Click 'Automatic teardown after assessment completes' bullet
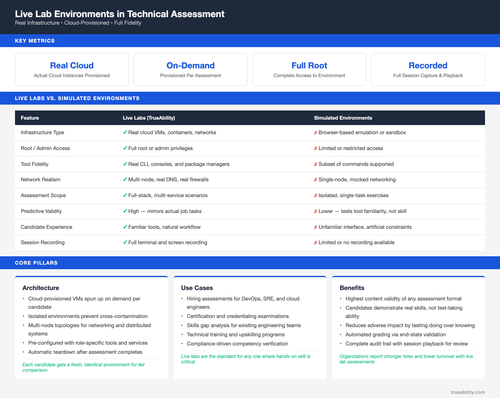The height and width of the screenshot is (398, 500). [85, 352]
